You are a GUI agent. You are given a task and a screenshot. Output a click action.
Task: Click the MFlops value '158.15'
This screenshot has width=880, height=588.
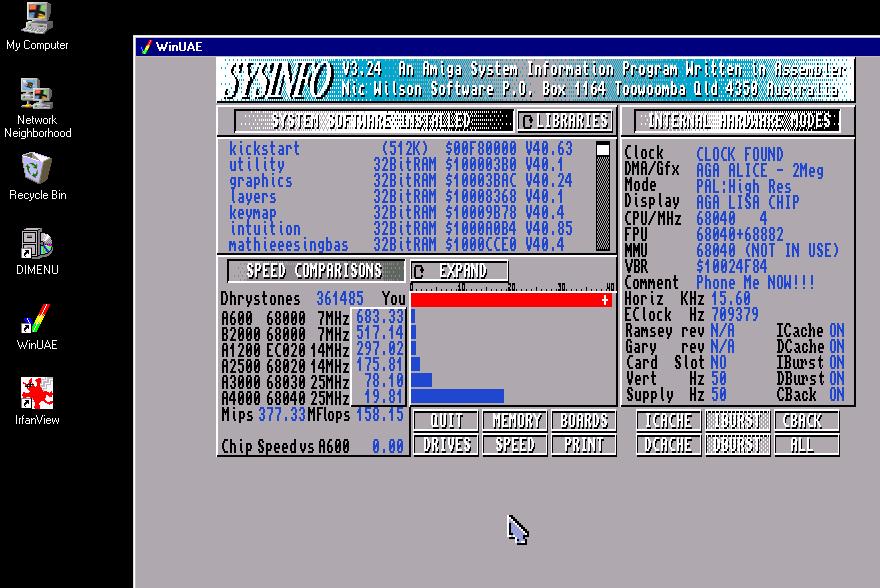click(380, 415)
